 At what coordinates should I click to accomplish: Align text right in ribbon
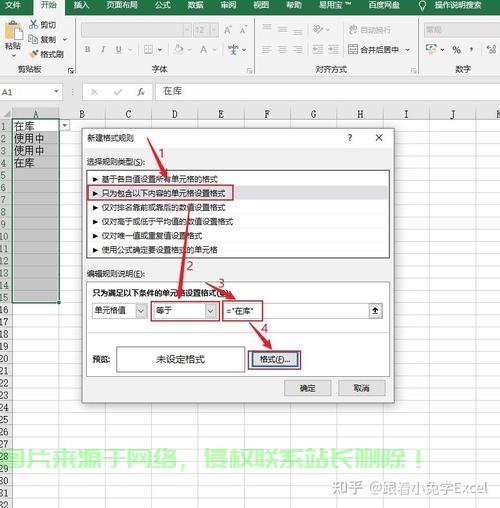[298, 50]
